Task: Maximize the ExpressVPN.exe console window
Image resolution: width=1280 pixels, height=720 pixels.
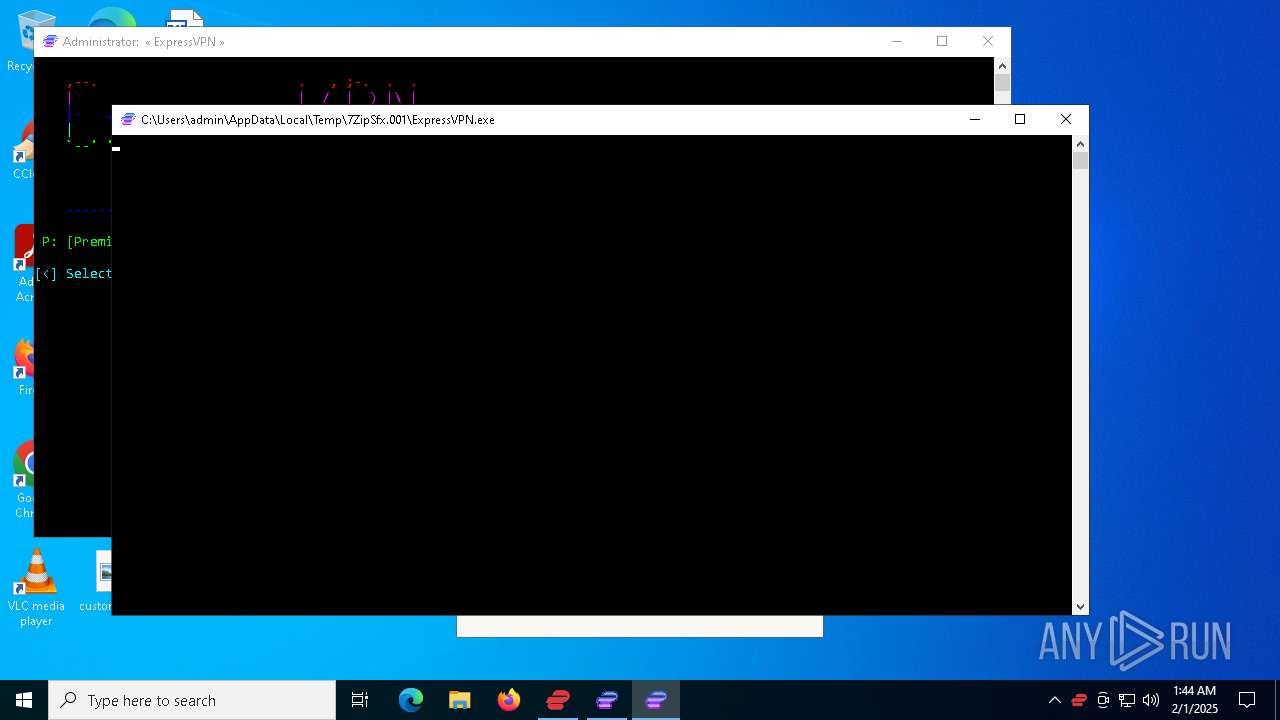Action: (1020, 119)
